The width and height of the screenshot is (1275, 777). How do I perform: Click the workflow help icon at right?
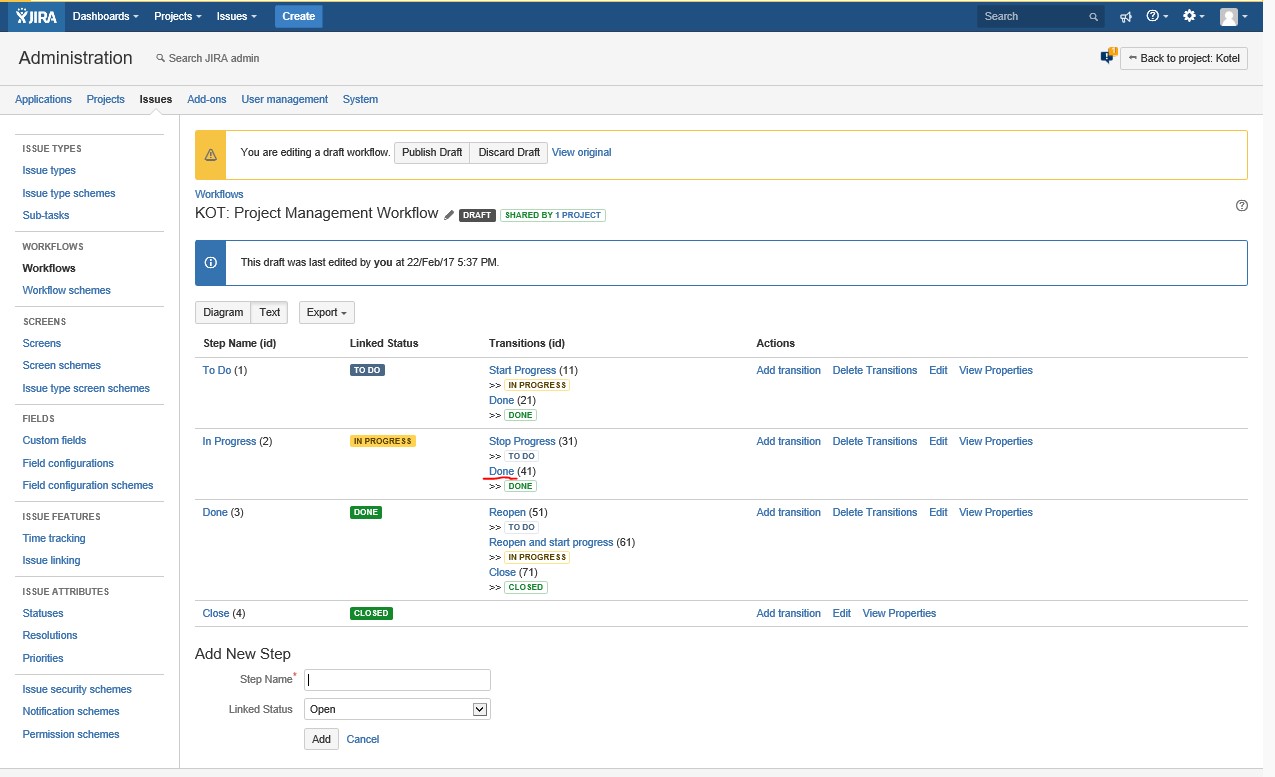click(1242, 206)
